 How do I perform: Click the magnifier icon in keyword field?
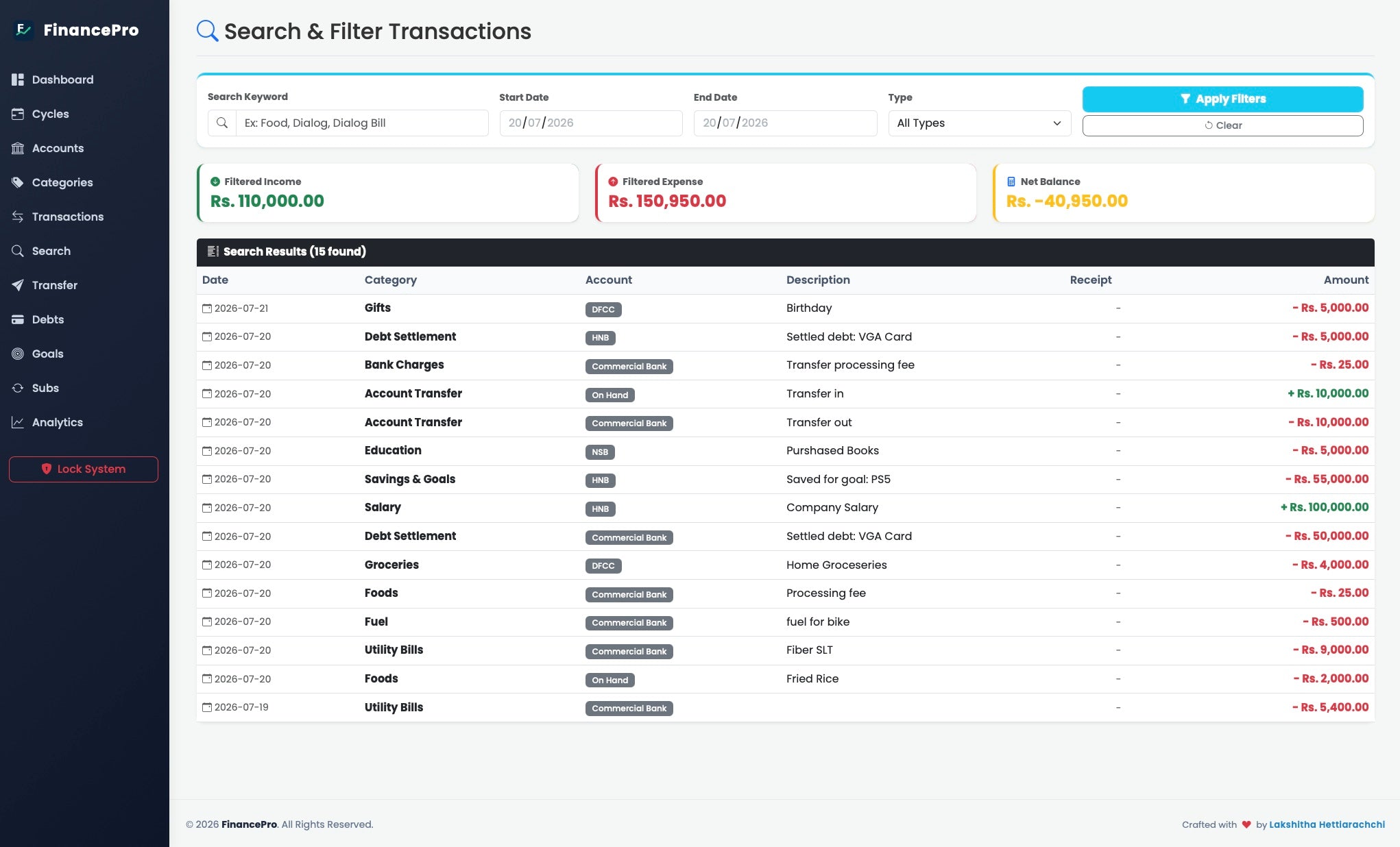point(222,123)
